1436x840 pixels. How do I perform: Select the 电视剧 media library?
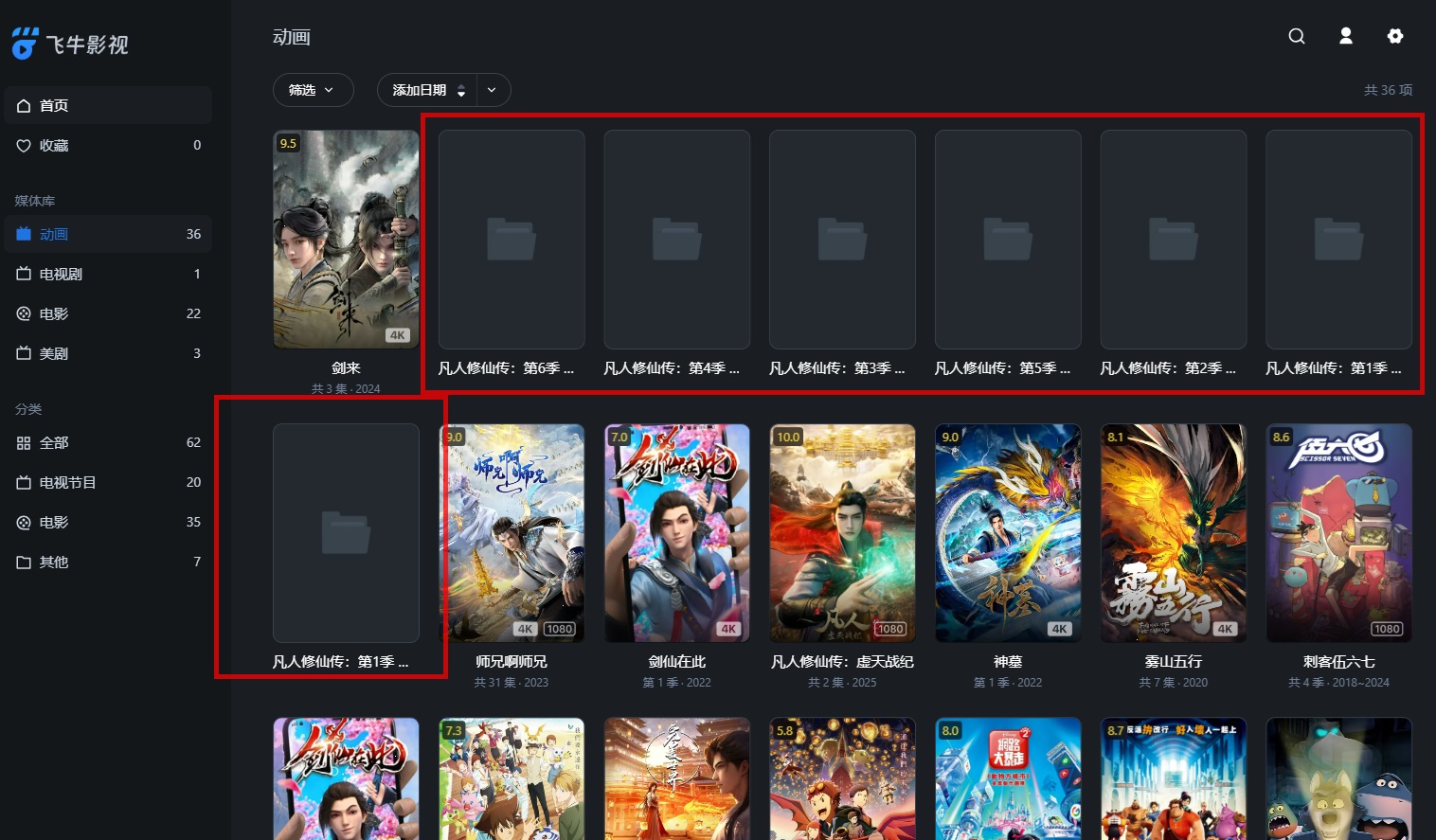coord(108,274)
